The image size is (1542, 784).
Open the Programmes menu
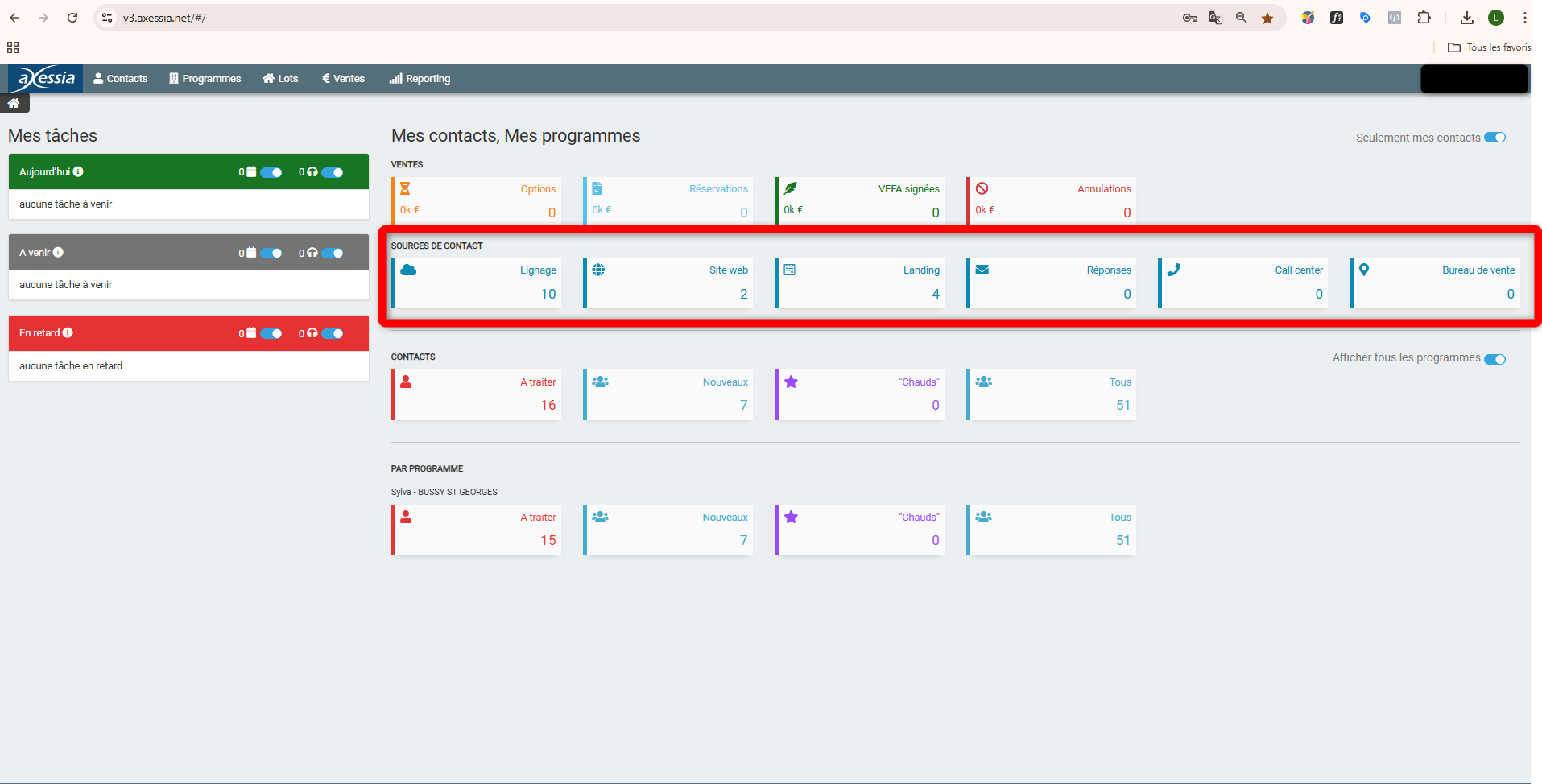tap(205, 79)
